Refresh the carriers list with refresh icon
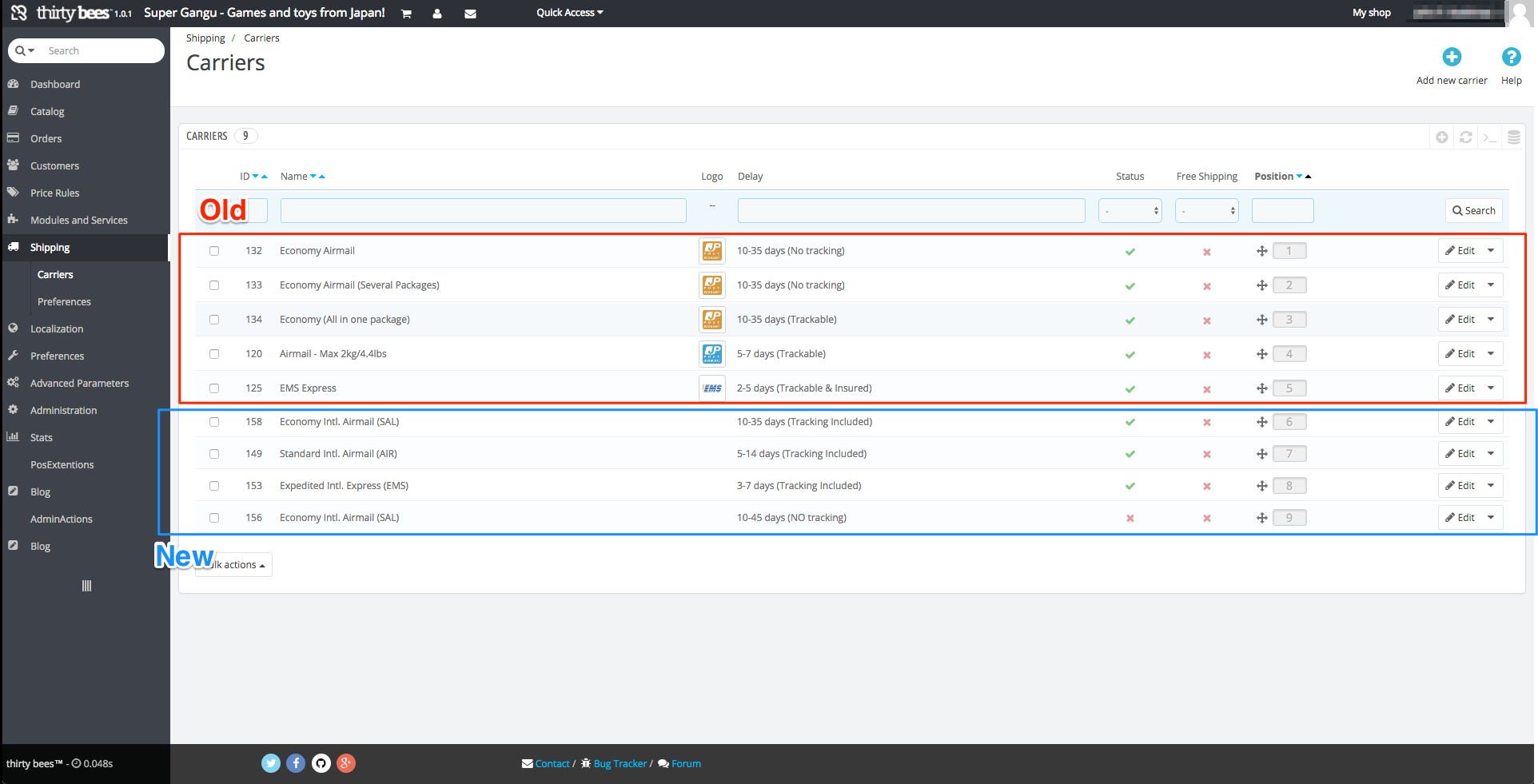Image resolution: width=1538 pixels, height=784 pixels. (x=1465, y=137)
